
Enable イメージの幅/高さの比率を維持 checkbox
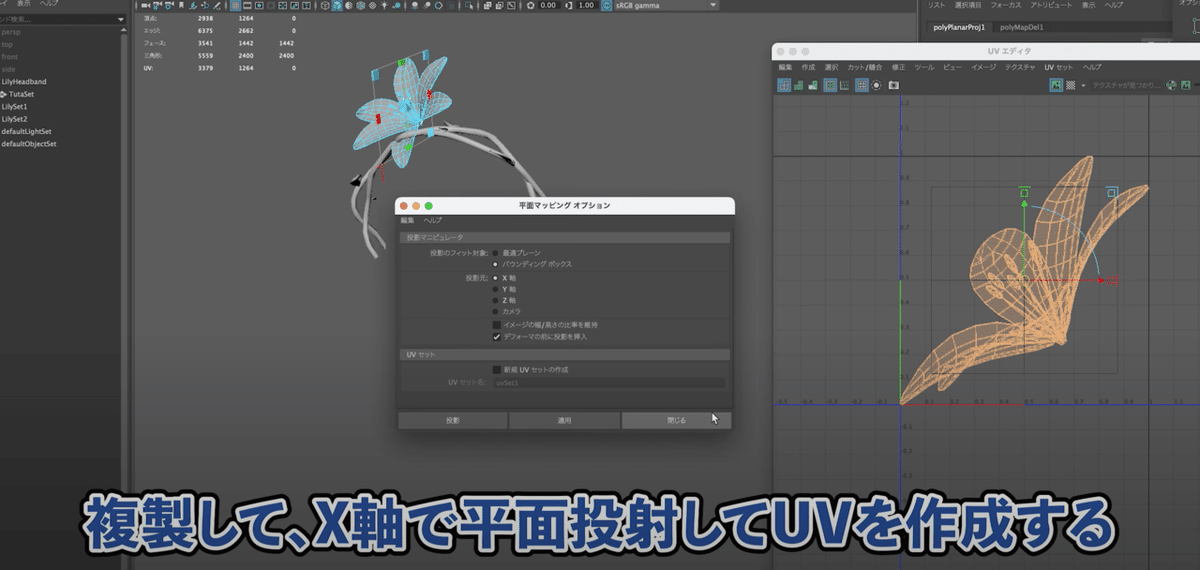click(497, 325)
